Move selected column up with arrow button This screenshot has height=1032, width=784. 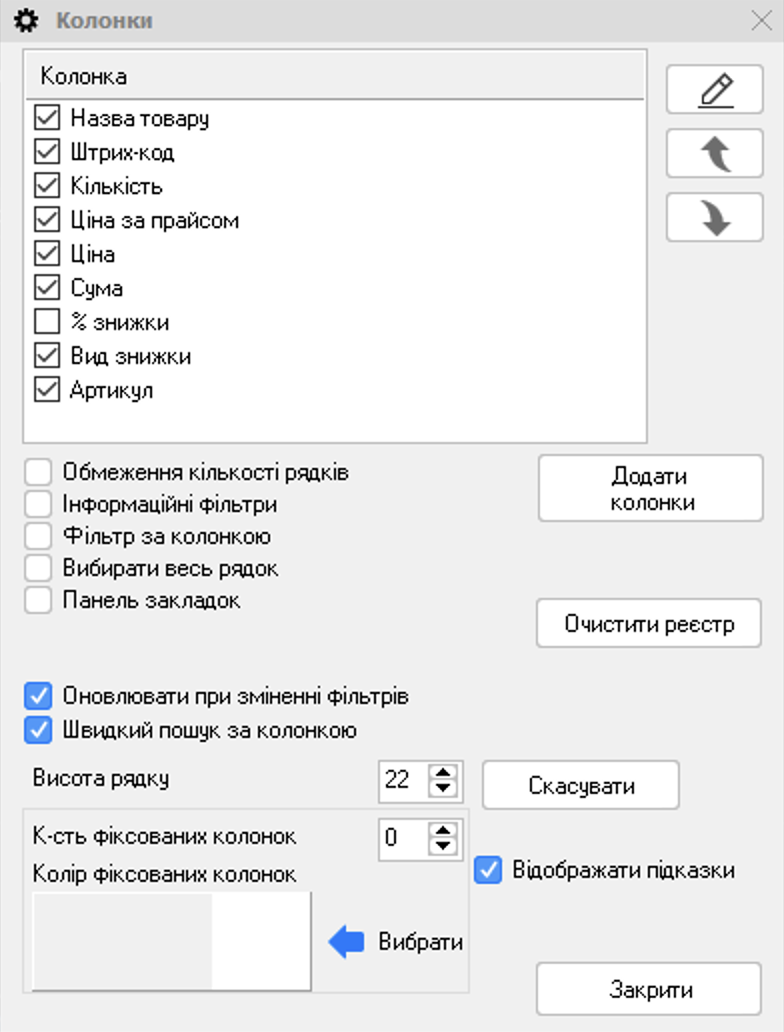(x=715, y=153)
